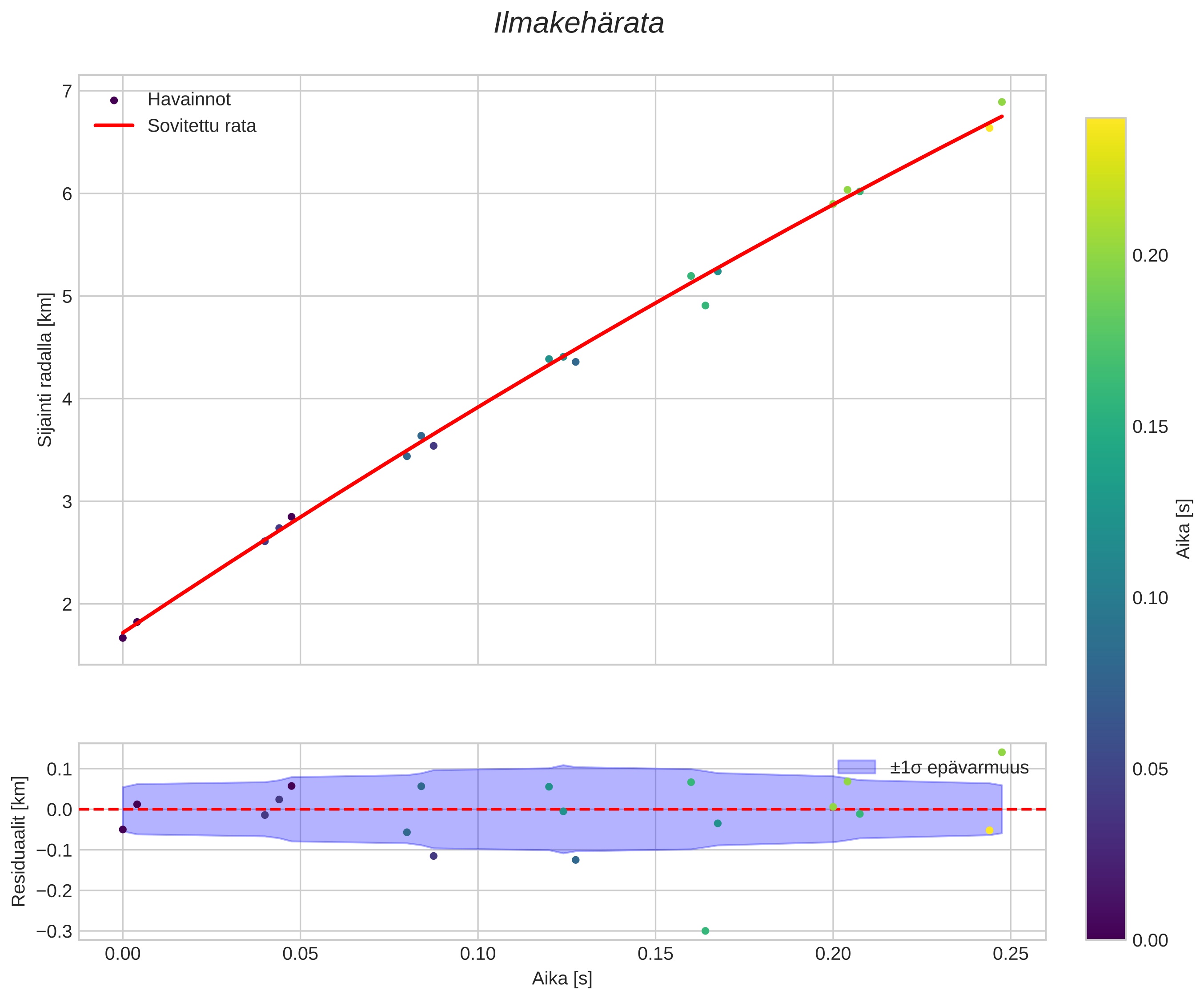Click the Residuaalit [km] axis label
Screen dimensions: 1204x999
click(19, 841)
